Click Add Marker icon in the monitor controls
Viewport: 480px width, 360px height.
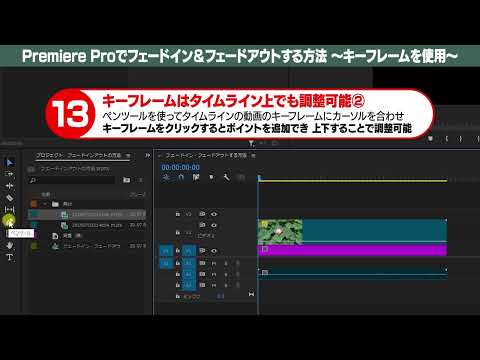point(431,139)
